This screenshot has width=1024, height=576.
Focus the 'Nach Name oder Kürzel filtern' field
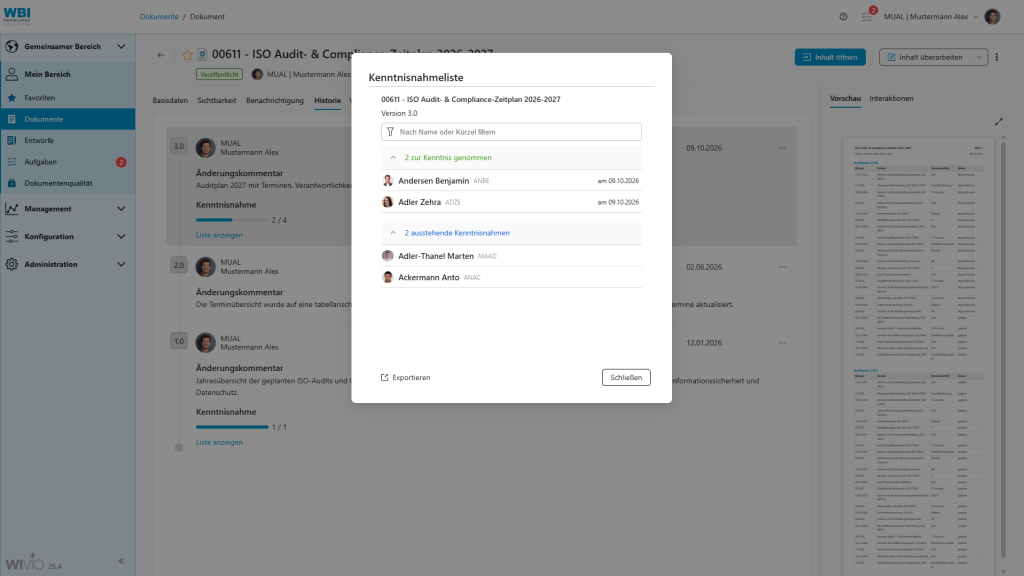pos(511,132)
